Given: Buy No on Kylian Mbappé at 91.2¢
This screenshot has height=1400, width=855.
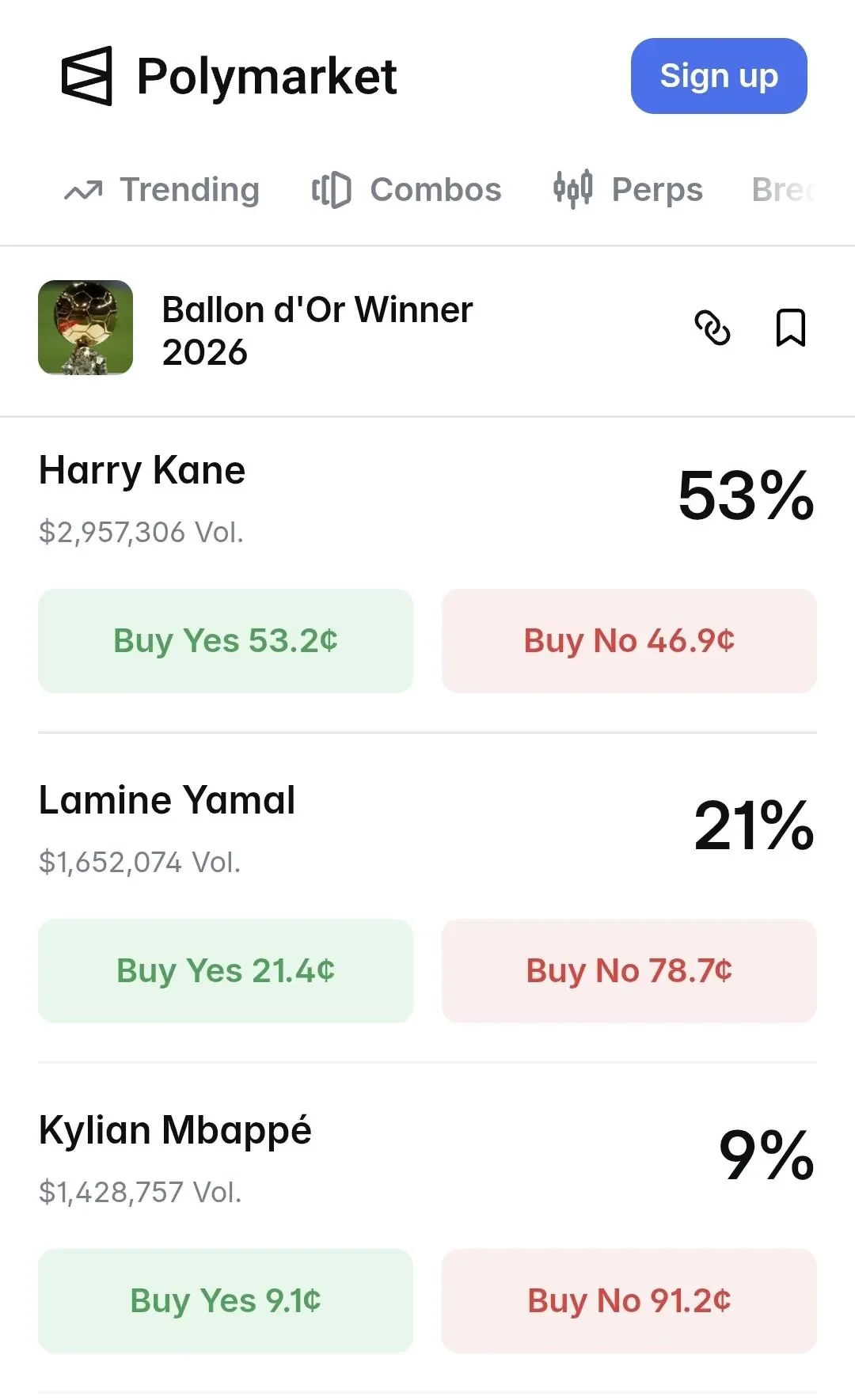Looking at the screenshot, I should (629, 1301).
